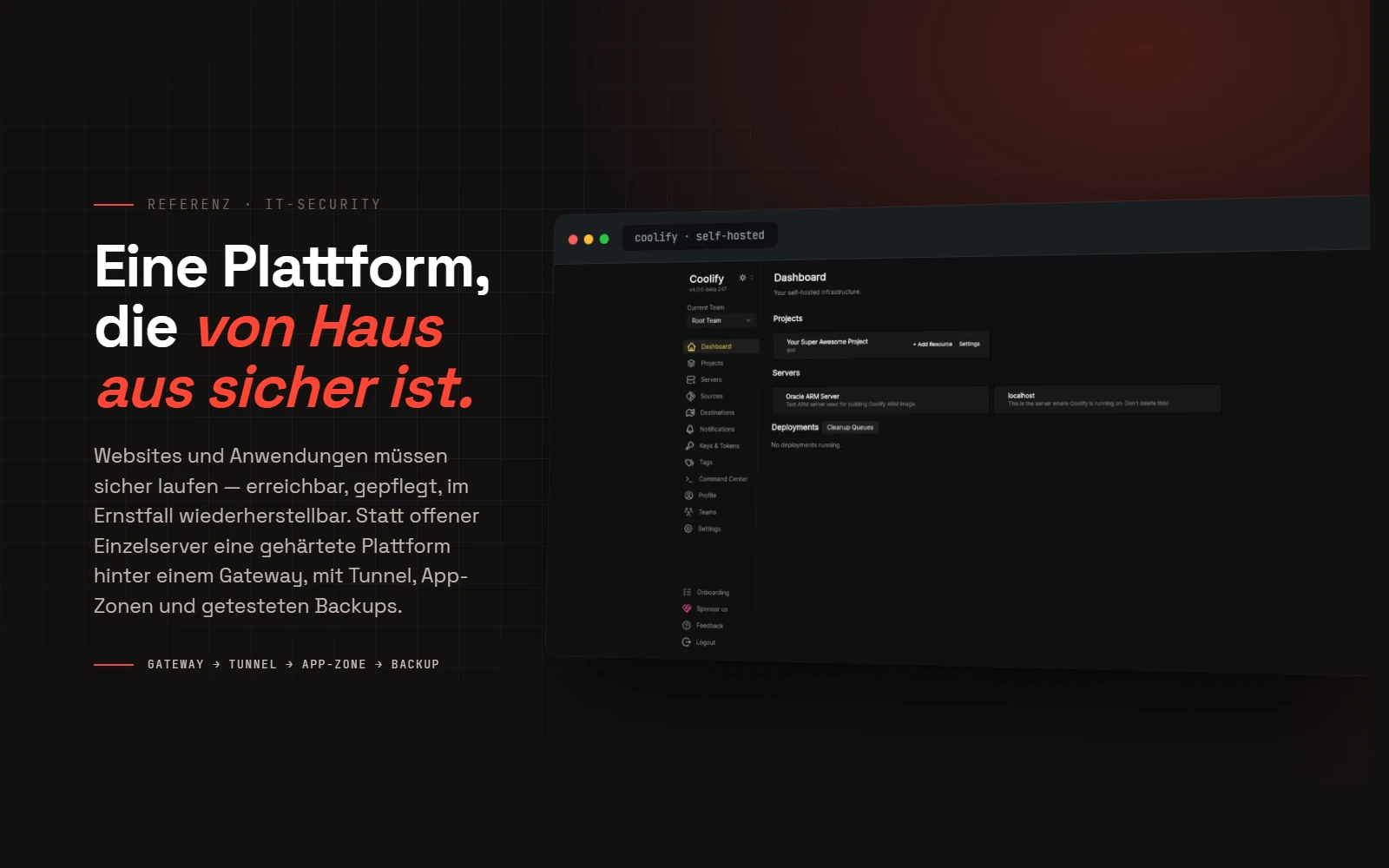The width and height of the screenshot is (1389, 868).
Task: Open Settings on Your Super Awesome Project
Action: click(970, 344)
